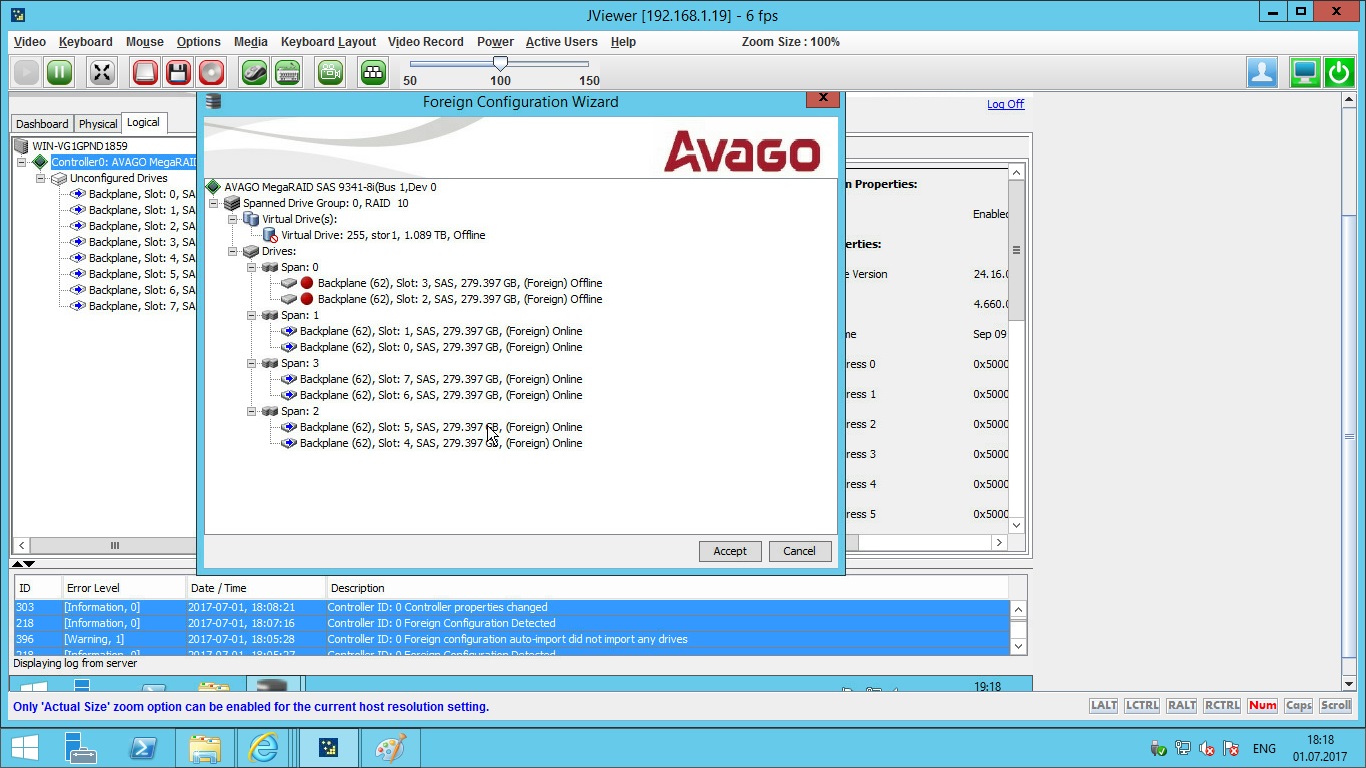1366x768 pixels.
Task: Click the green server power icon
Action: point(1339,72)
